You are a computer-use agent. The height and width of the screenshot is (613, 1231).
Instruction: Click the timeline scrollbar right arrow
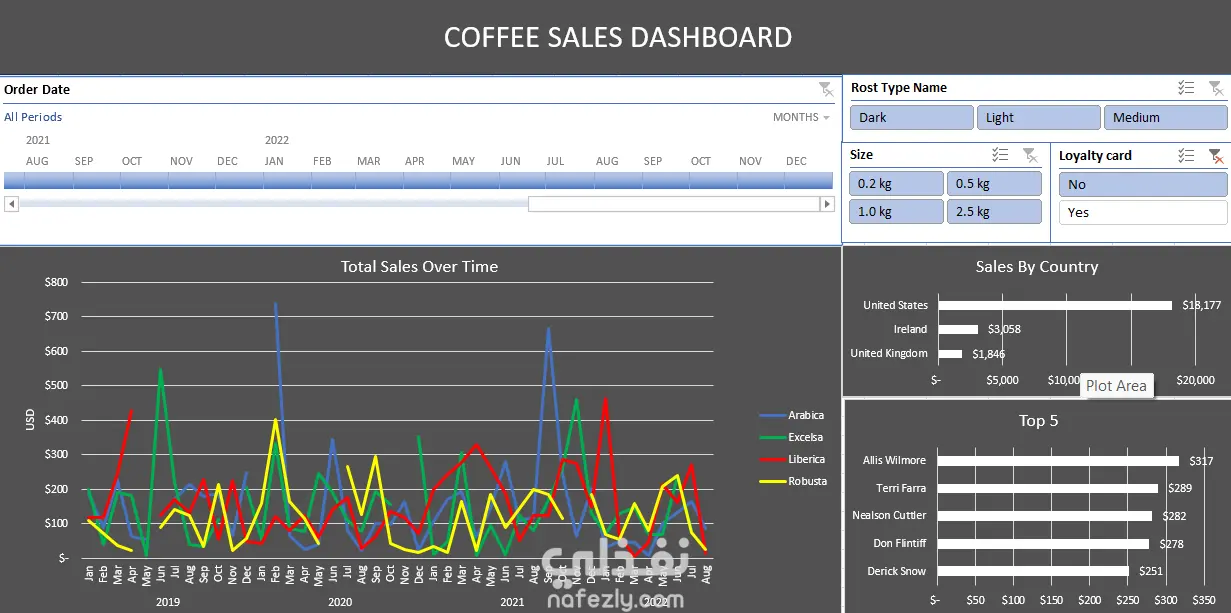(x=827, y=204)
